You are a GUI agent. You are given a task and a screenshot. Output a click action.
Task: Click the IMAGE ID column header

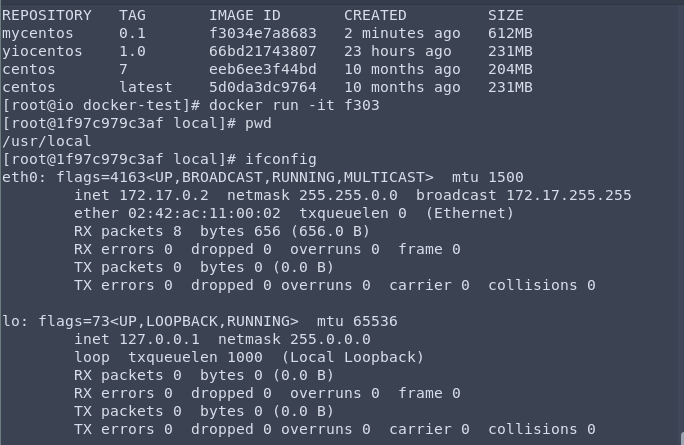pos(245,16)
